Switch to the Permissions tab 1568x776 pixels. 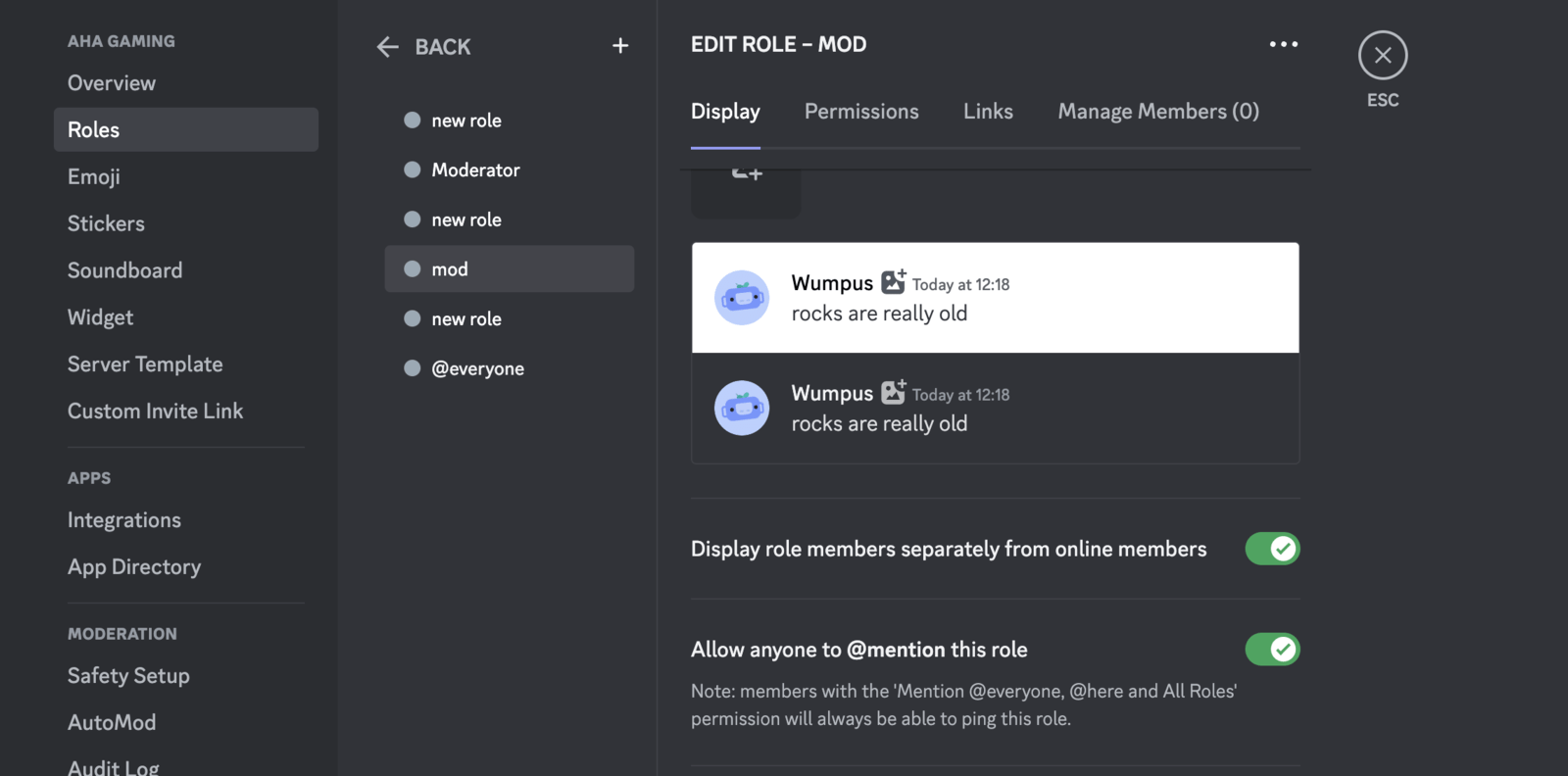[x=860, y=111]
